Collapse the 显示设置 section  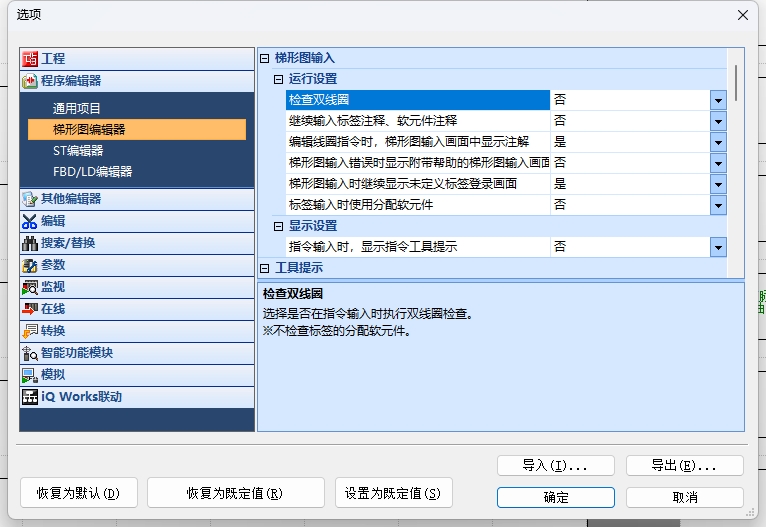pos(279,226)
